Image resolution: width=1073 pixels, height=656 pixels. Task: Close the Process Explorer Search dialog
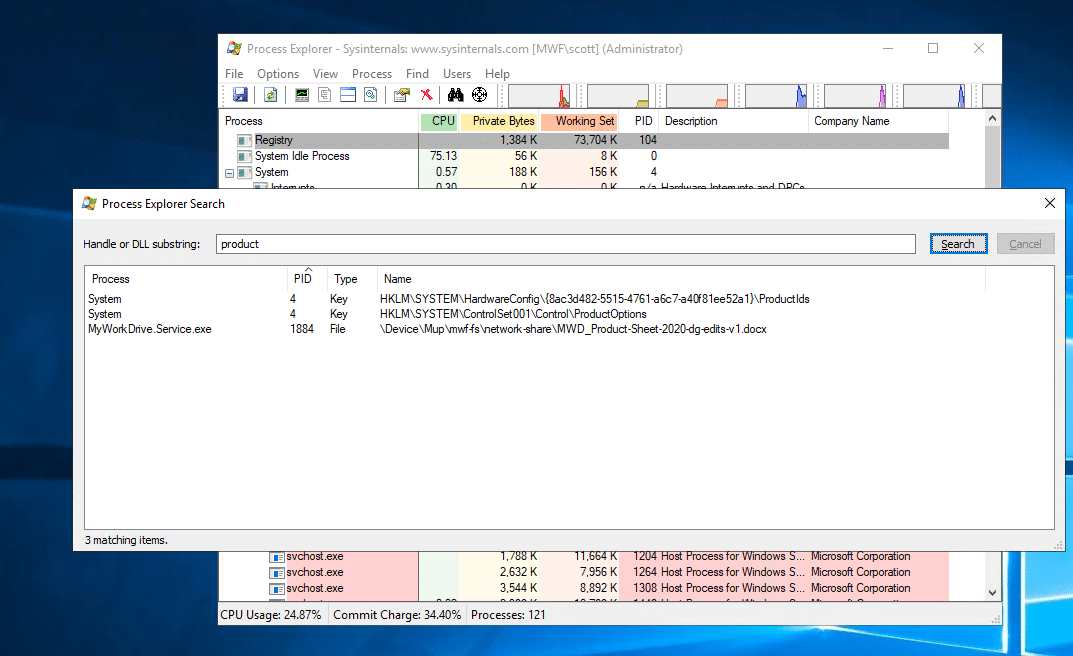pos(1049,203)
